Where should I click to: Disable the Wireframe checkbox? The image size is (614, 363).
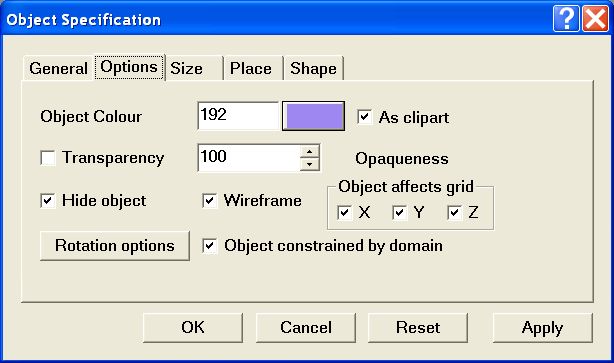(209, 201)
